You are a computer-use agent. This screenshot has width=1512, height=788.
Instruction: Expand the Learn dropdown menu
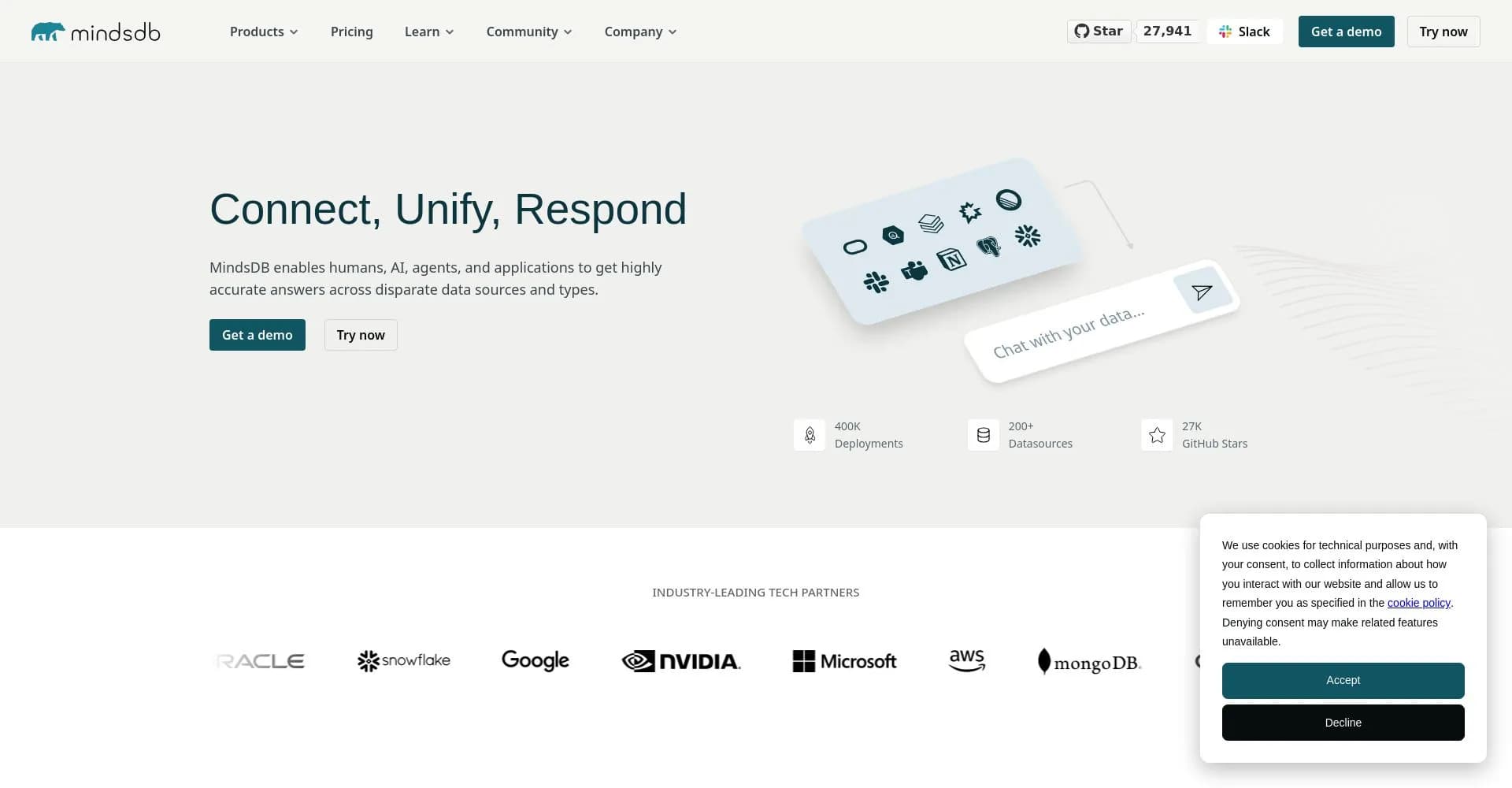[428, 32]
